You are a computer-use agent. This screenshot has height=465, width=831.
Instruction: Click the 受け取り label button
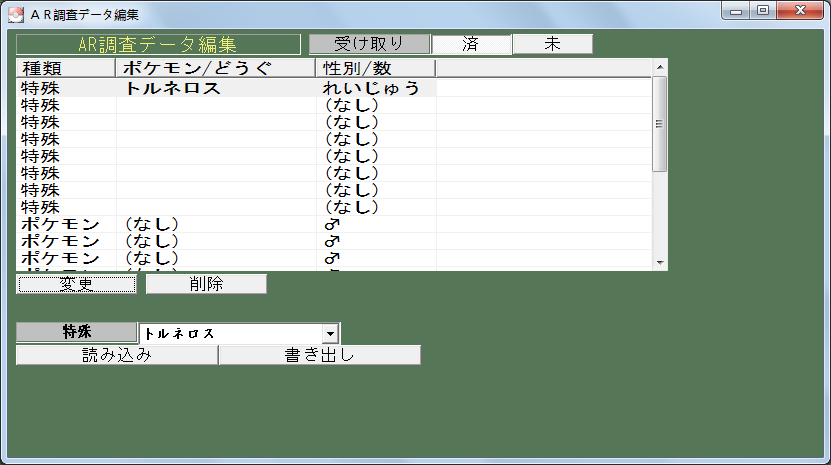(369, 44)
